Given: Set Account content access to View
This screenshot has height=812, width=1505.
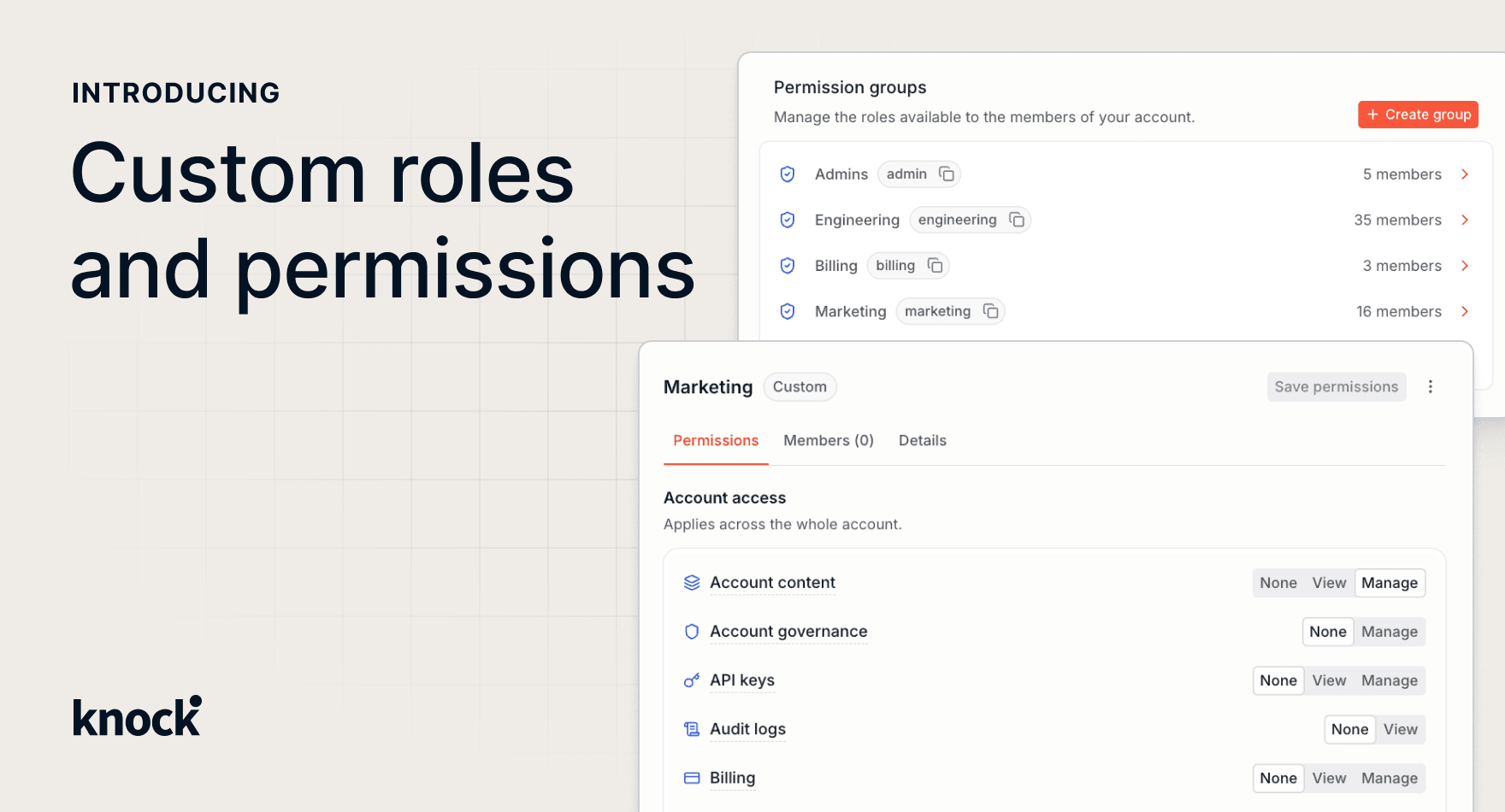Looking at the screenshot, I should pos(1330,583).
